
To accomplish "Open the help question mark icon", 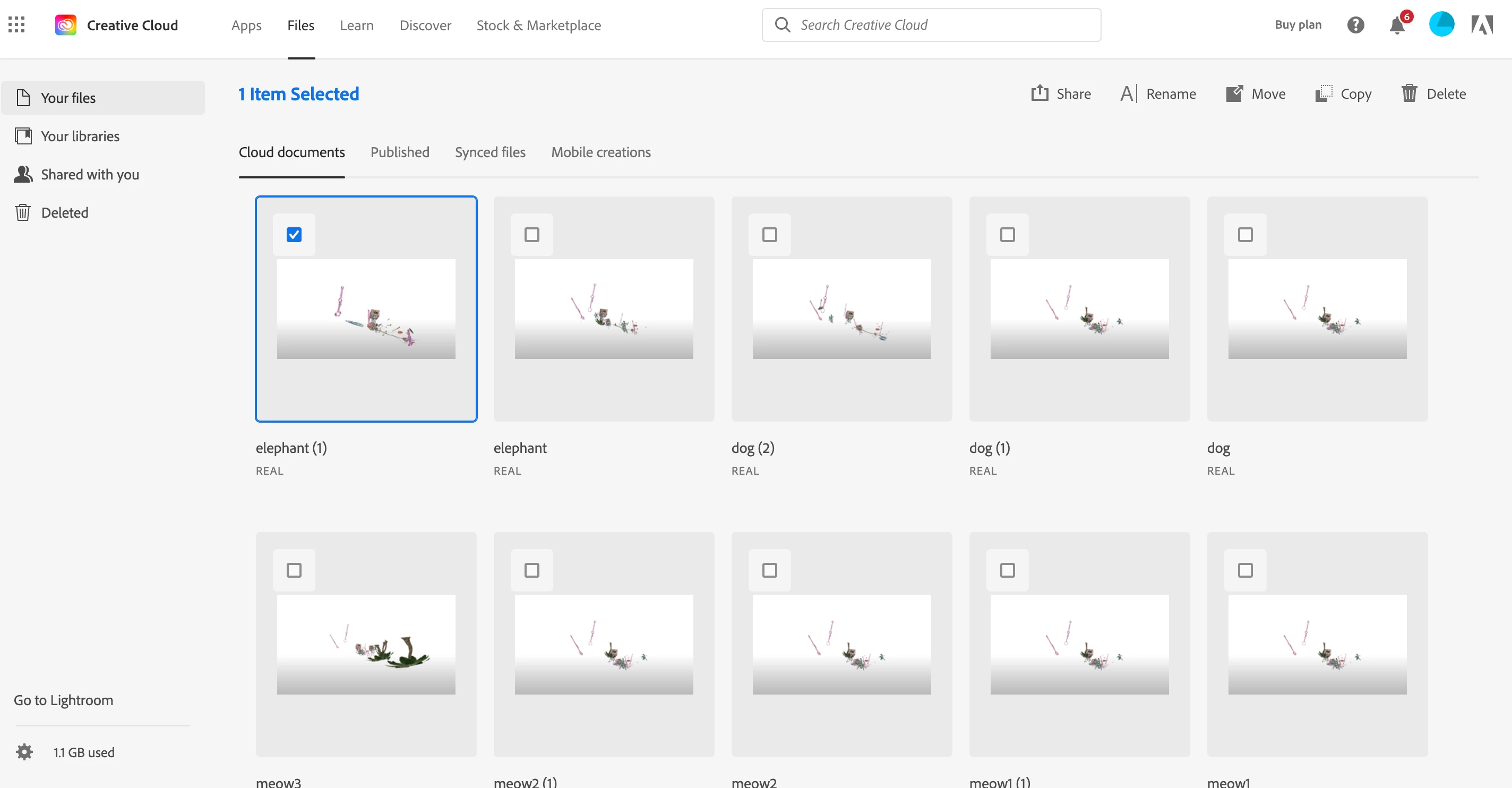I will tap(1355, 24).
